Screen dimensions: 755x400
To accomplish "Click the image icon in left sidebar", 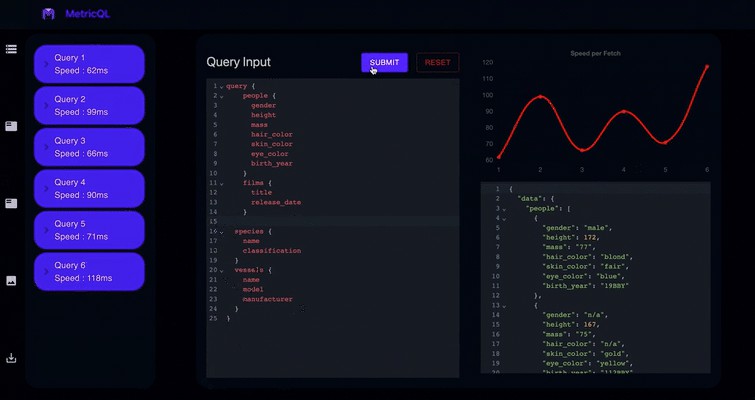I will tap(11, 281).
